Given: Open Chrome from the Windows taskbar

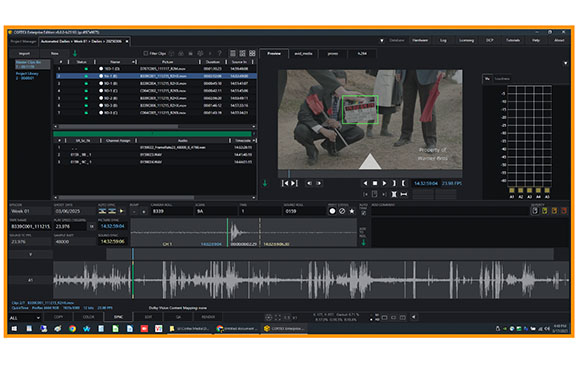Looking at the screenshot, I should click(72, 329).
